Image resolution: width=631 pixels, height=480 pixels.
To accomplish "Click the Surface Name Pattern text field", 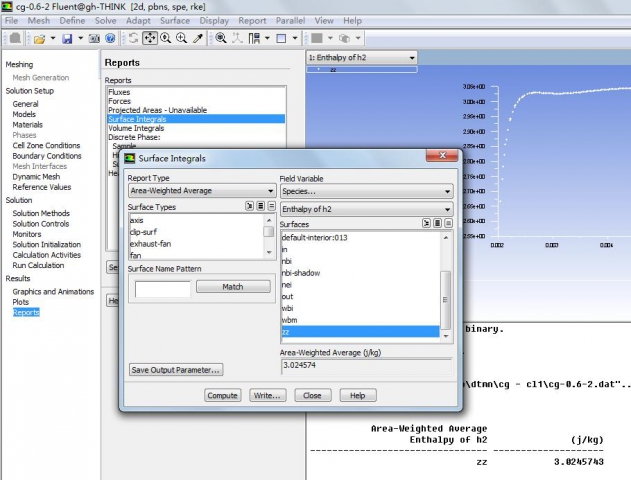I will pyautogui.click(x=162, y=288).
